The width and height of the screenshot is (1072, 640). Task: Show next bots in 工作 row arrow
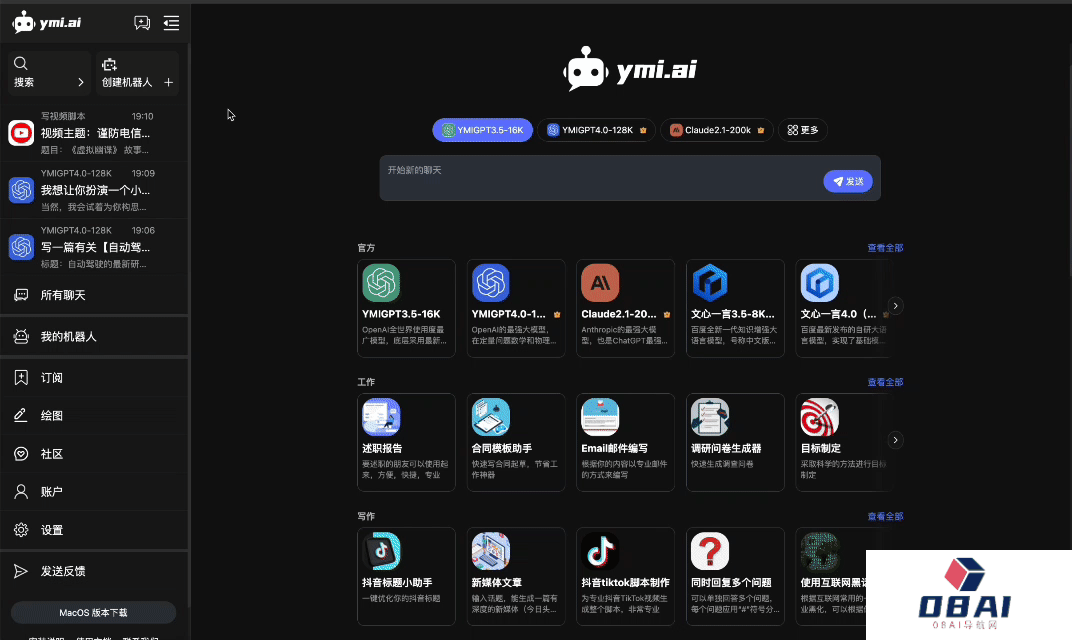coord(895,440)
